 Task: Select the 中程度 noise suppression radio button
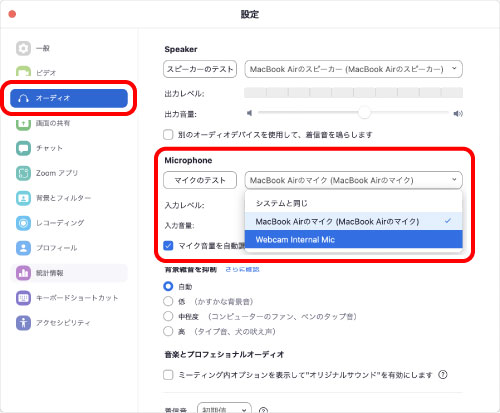(168, 316)
